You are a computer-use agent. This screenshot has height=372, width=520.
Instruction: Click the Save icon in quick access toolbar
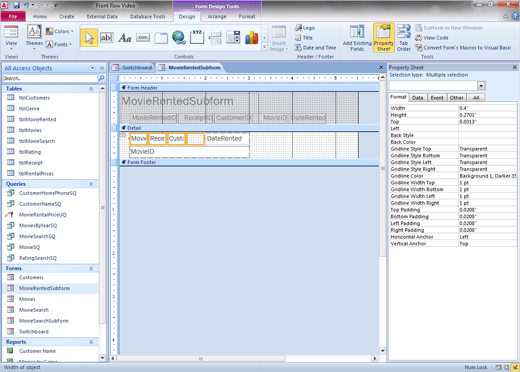click(x=16, y=5)
